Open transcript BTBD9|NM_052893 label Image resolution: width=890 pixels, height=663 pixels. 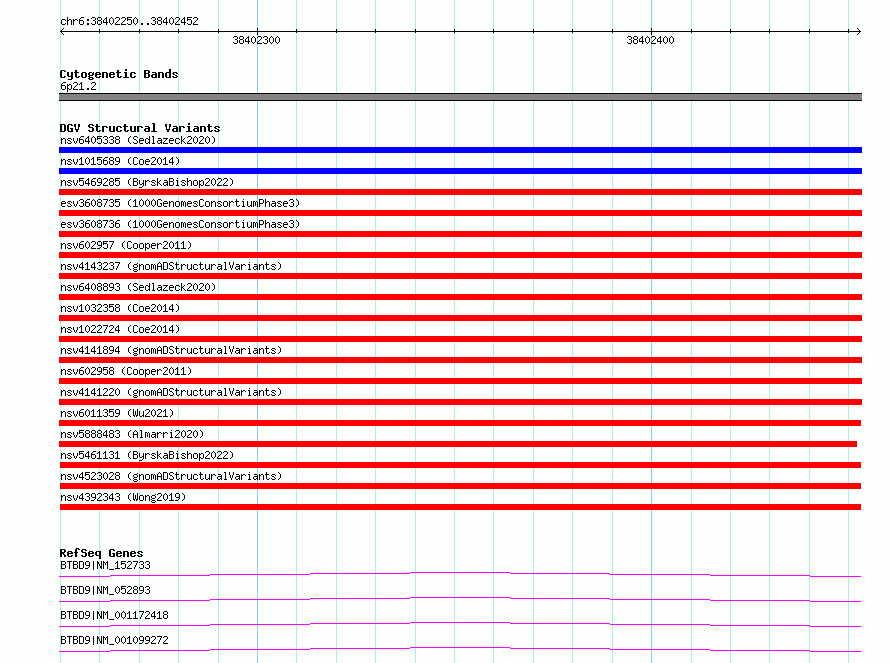point(105,590)
